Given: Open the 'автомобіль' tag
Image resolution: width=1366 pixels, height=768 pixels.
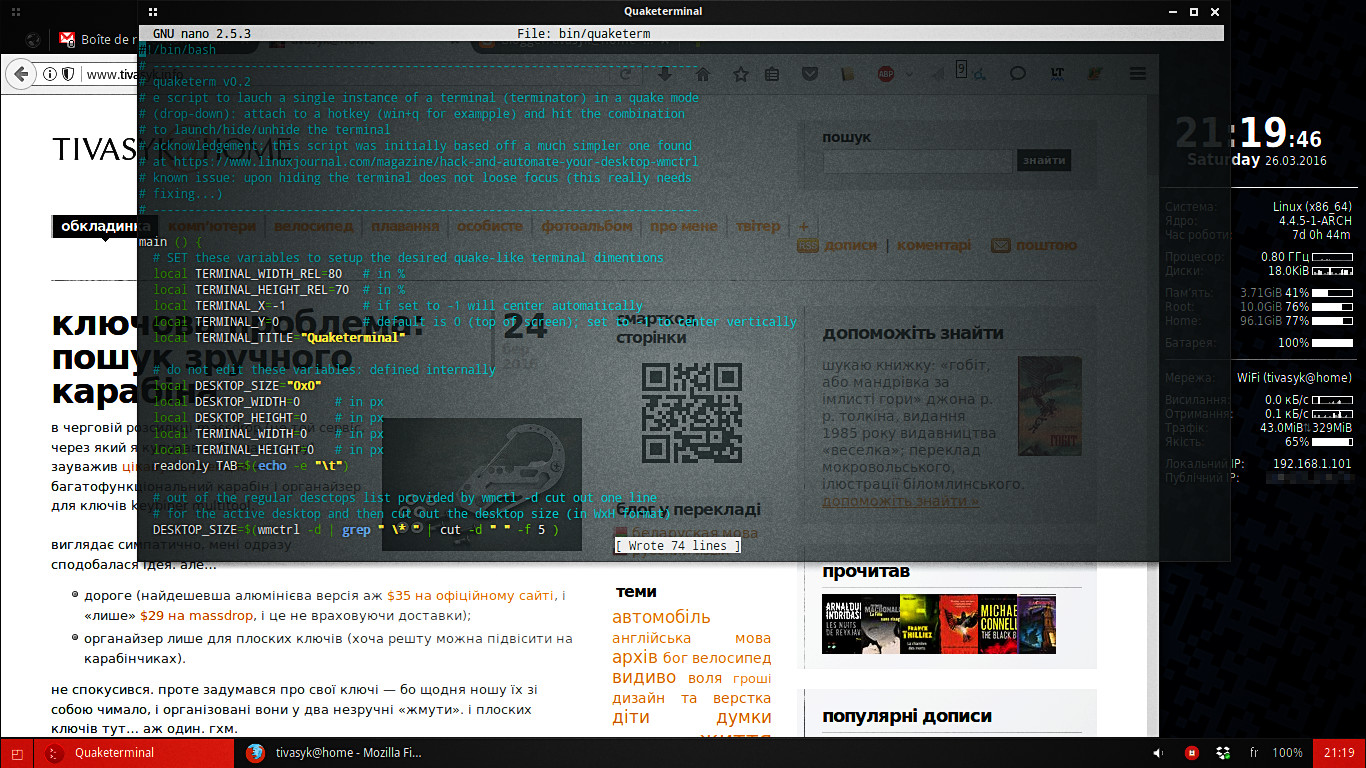Looking at the screenshot, I should click(661, 617).
